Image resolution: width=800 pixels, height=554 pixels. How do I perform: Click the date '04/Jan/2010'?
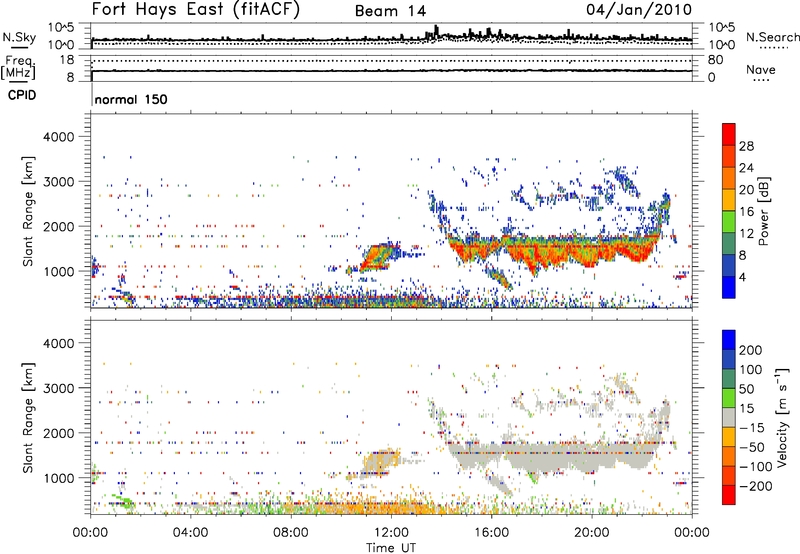[639, 10]
